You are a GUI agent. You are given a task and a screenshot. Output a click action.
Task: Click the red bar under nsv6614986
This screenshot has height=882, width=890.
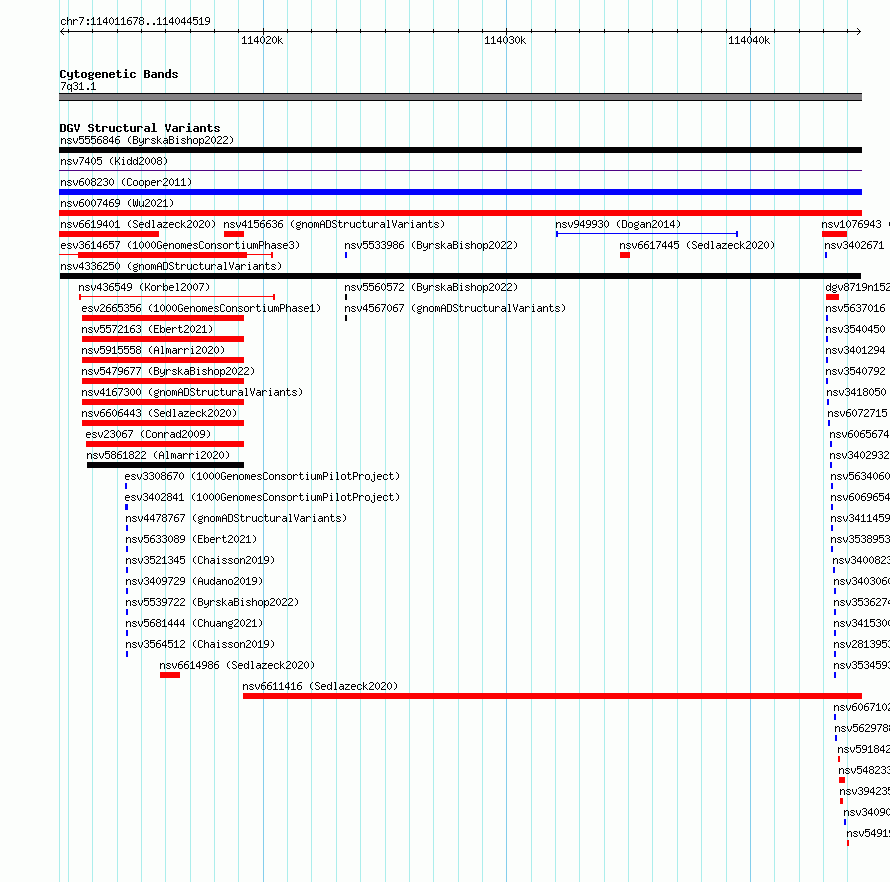tap(170, 675)
